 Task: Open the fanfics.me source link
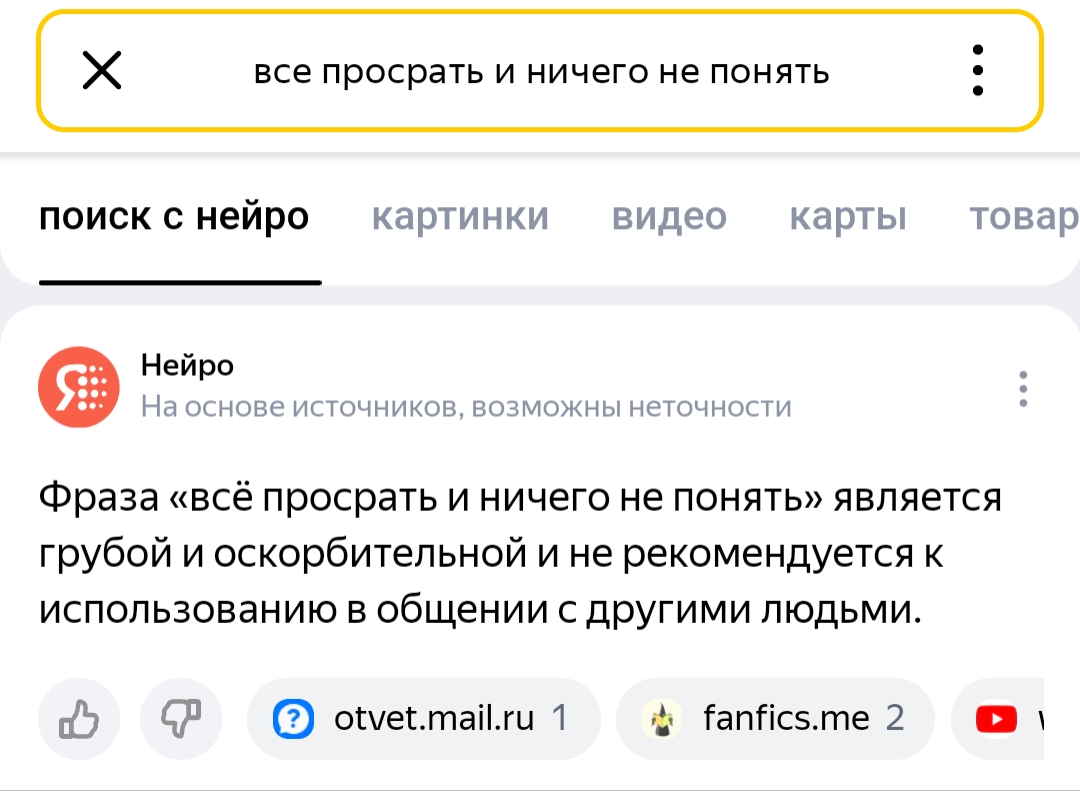[x=776, y=719]
